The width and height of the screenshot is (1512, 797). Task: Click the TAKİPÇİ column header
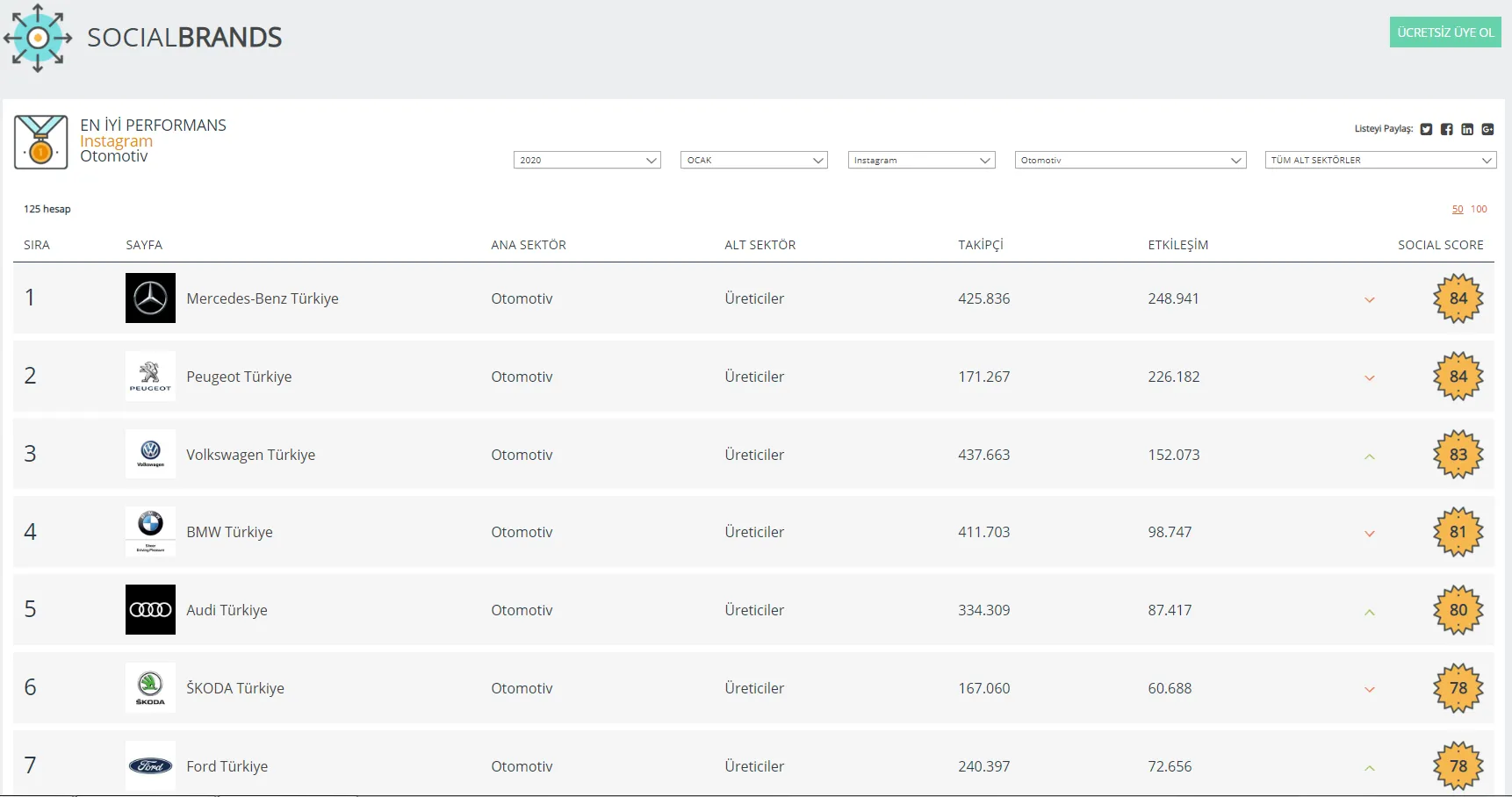pos(981,245)
